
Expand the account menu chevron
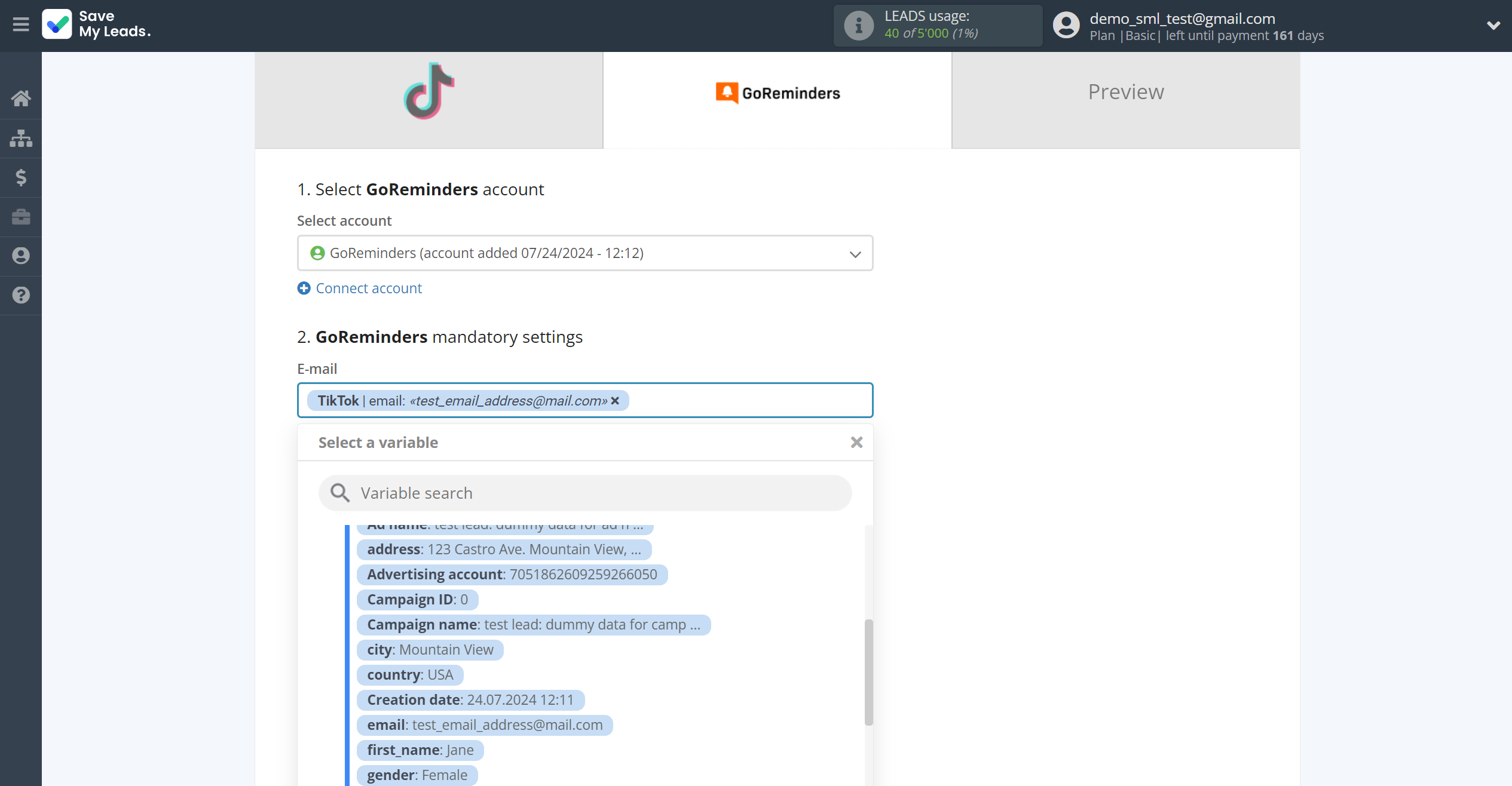1493,25
